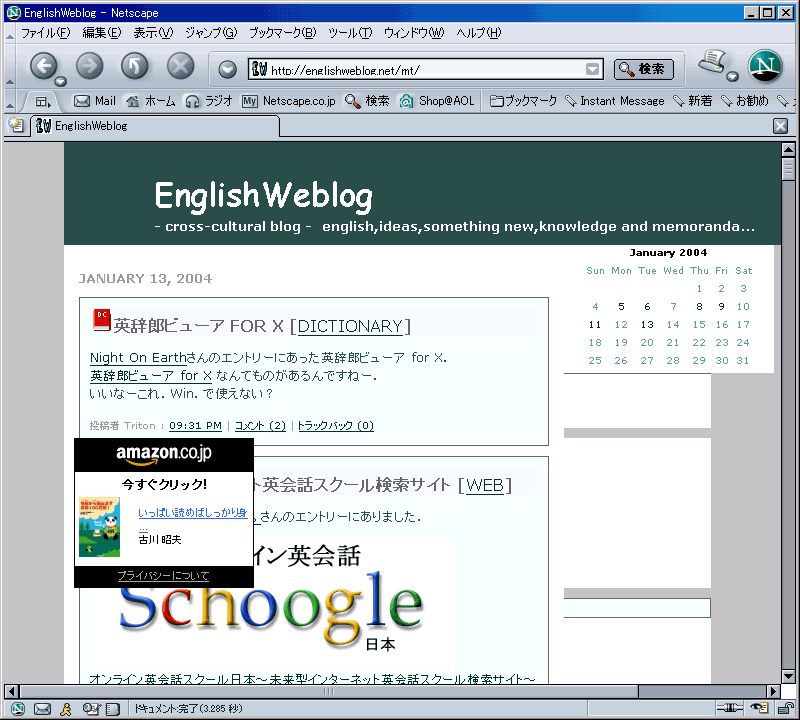The height and width of the screenshot is (720, 800).
Task: Click the new tab button left of tabs
Action: point(17,126)
